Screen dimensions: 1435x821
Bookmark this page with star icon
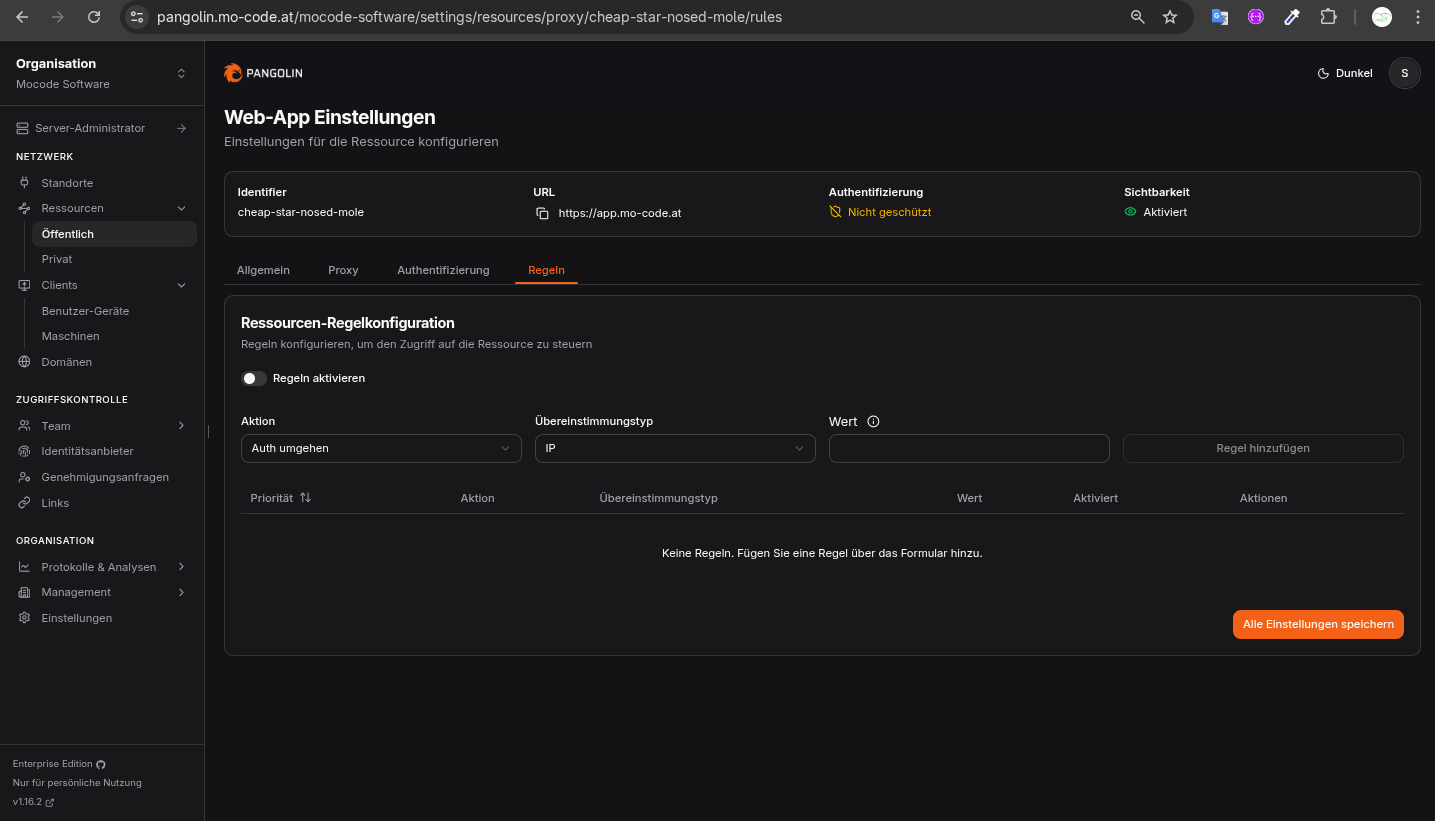pyautogui.click(x=1170, y=17)
